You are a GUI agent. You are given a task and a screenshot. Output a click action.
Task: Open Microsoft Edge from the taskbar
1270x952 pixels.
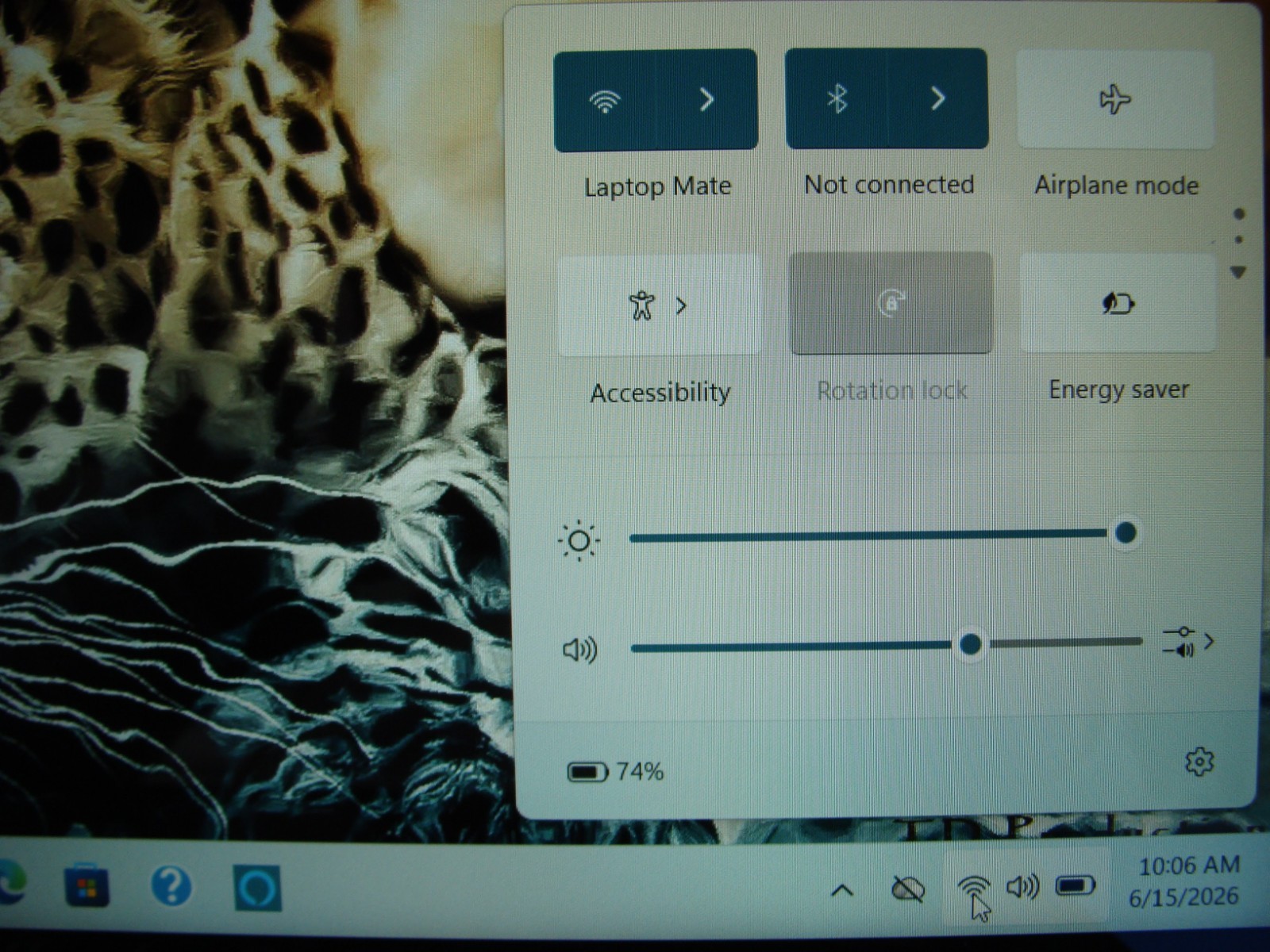[x=12, y=882]
